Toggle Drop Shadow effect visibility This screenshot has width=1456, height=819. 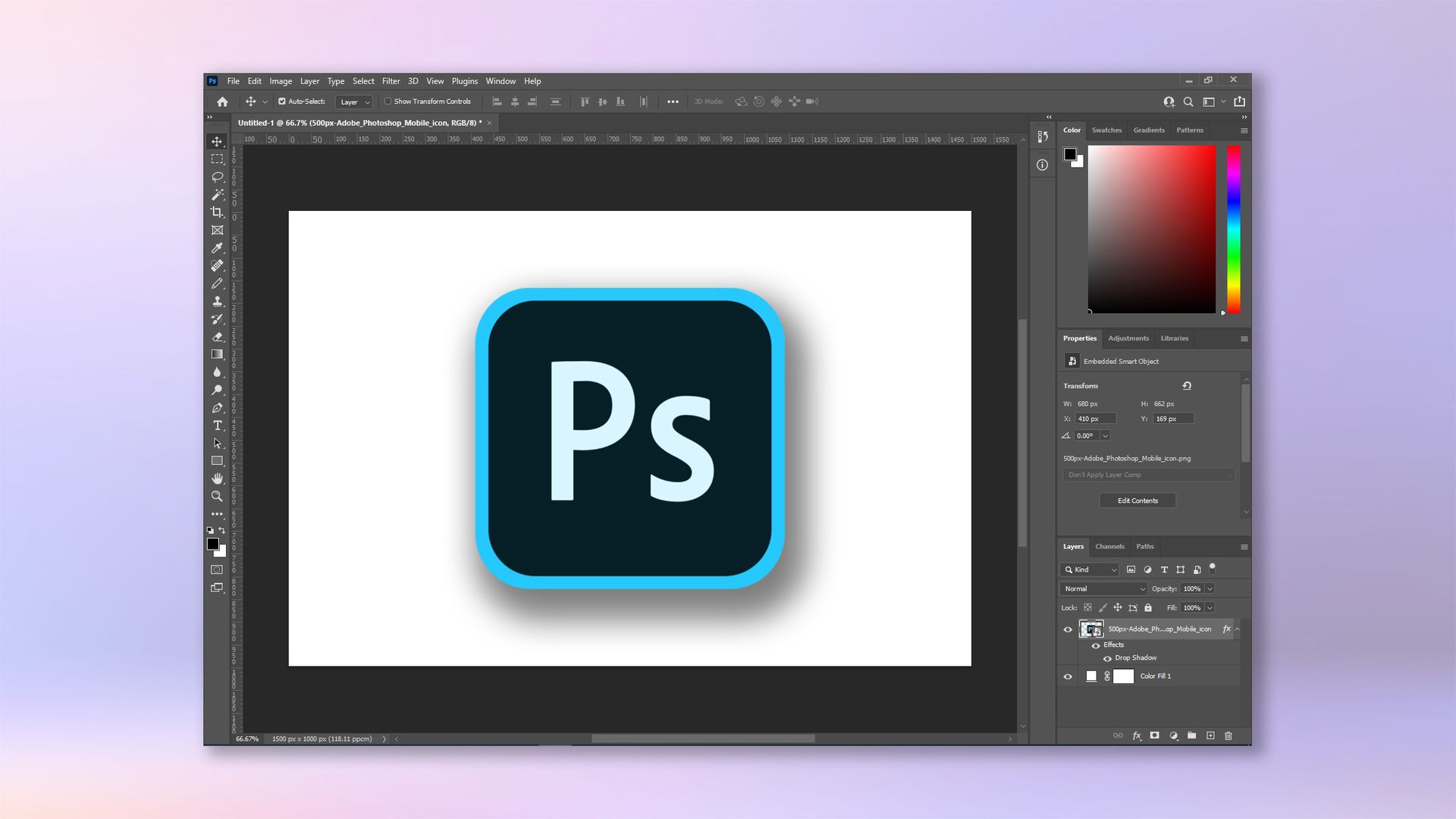1109,658
